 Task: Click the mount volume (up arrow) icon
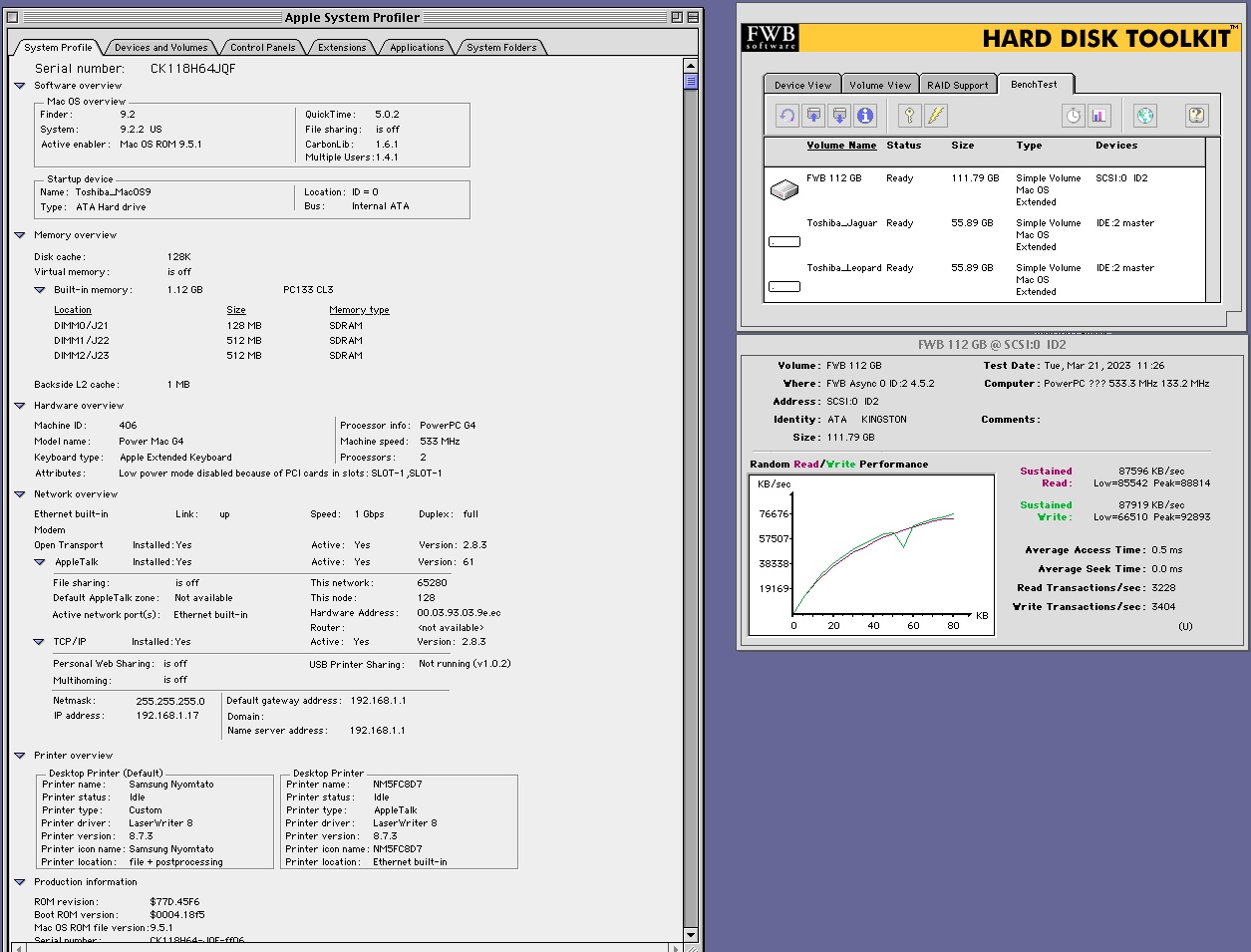coord(813,116)
